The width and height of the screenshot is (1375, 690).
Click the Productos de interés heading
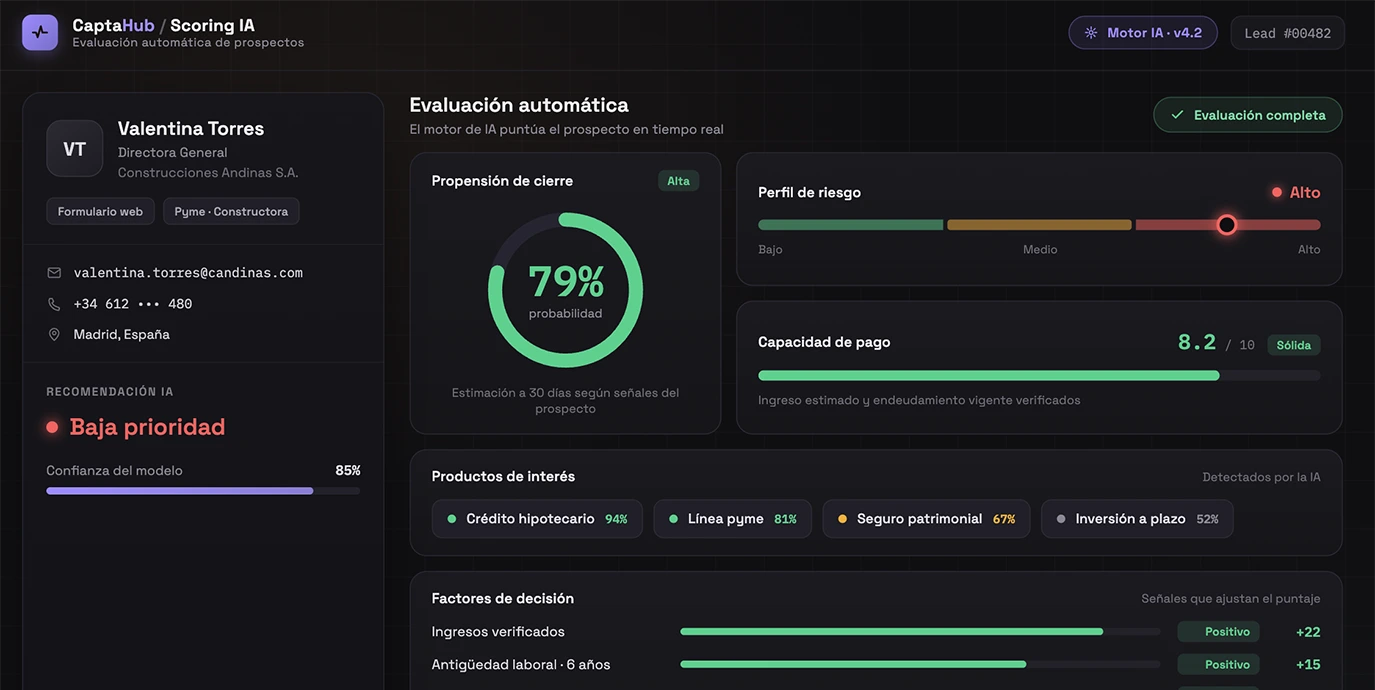503,477
